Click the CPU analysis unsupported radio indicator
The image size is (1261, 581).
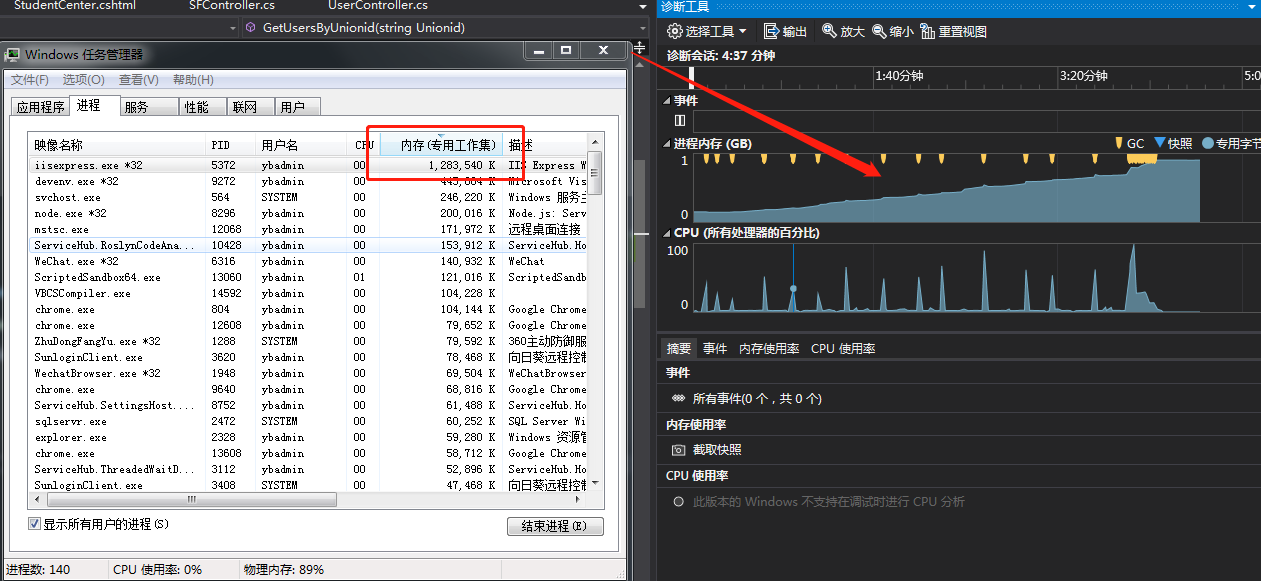pos(679,502)
